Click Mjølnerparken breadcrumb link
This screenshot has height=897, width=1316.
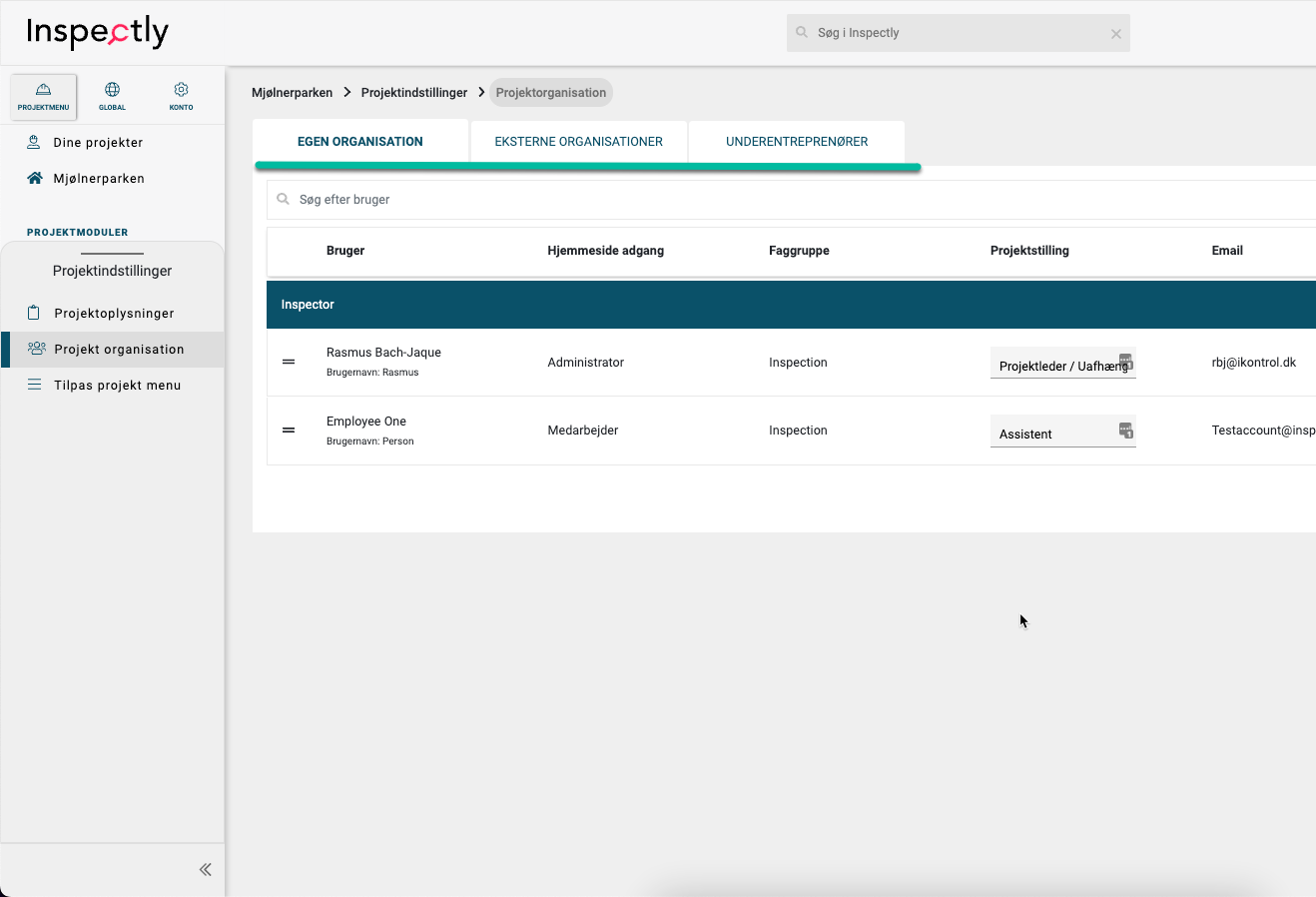[292, 93]
